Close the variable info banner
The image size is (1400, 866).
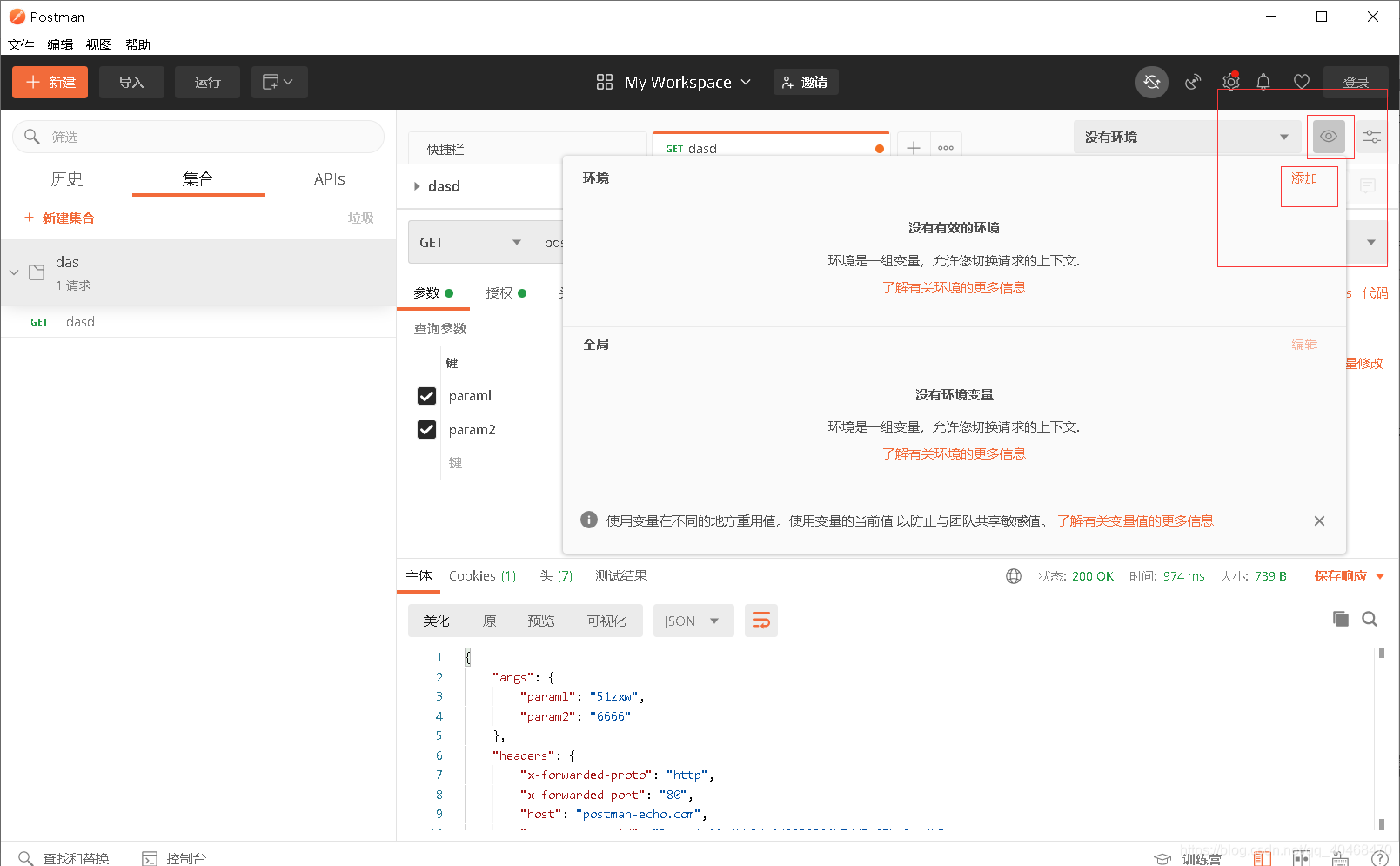tap(1319, 520)
